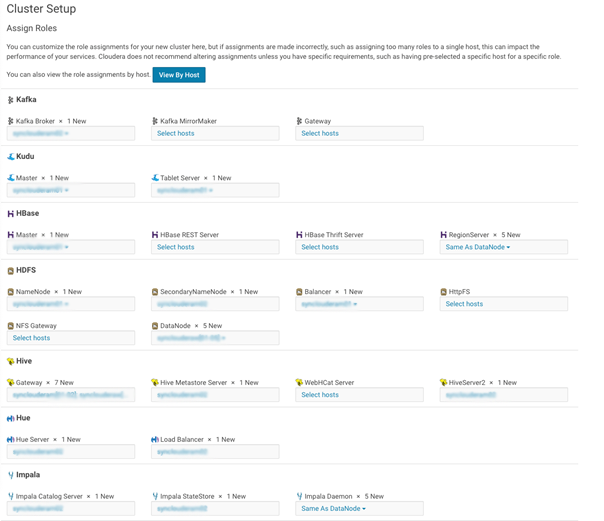Click the HDFS Balancer role icon

click(x=299, y=292)
